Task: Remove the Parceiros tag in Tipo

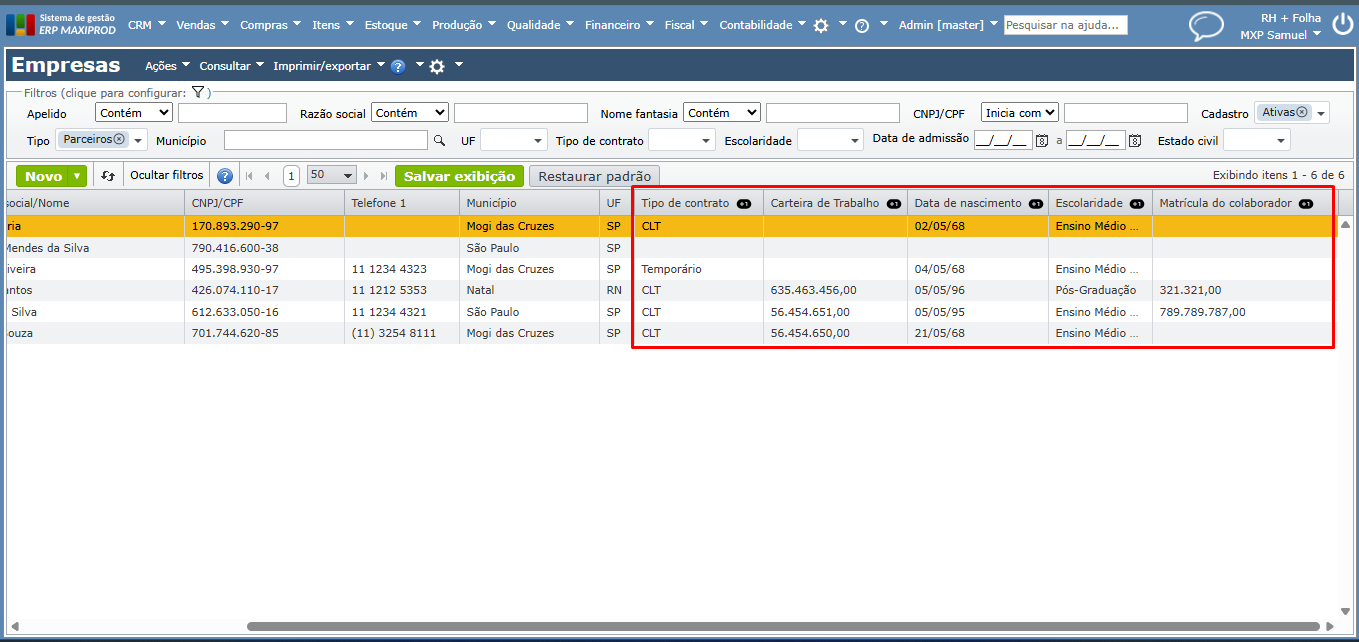Action: tap(119, 139)
